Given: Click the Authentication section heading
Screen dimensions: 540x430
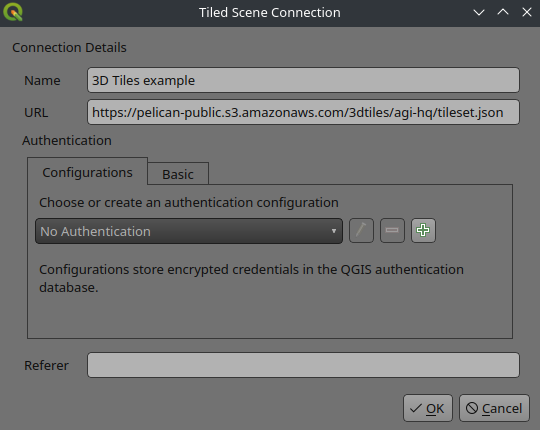Looking at the screenshot, I should tap(67, 140).
